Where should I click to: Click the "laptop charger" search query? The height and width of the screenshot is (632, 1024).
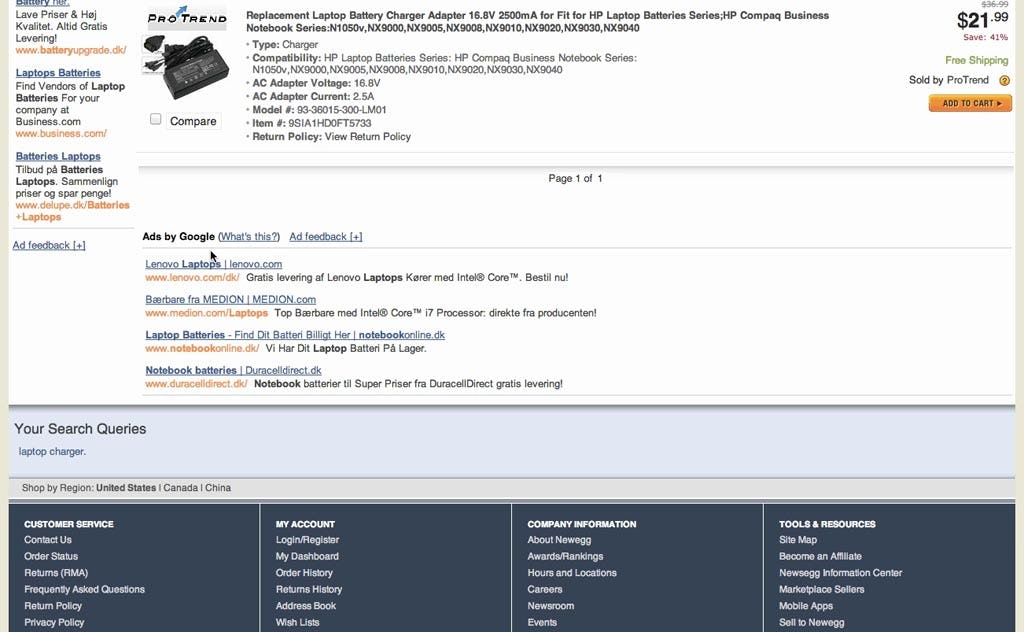pyautogui.click(x=52, y=451)
